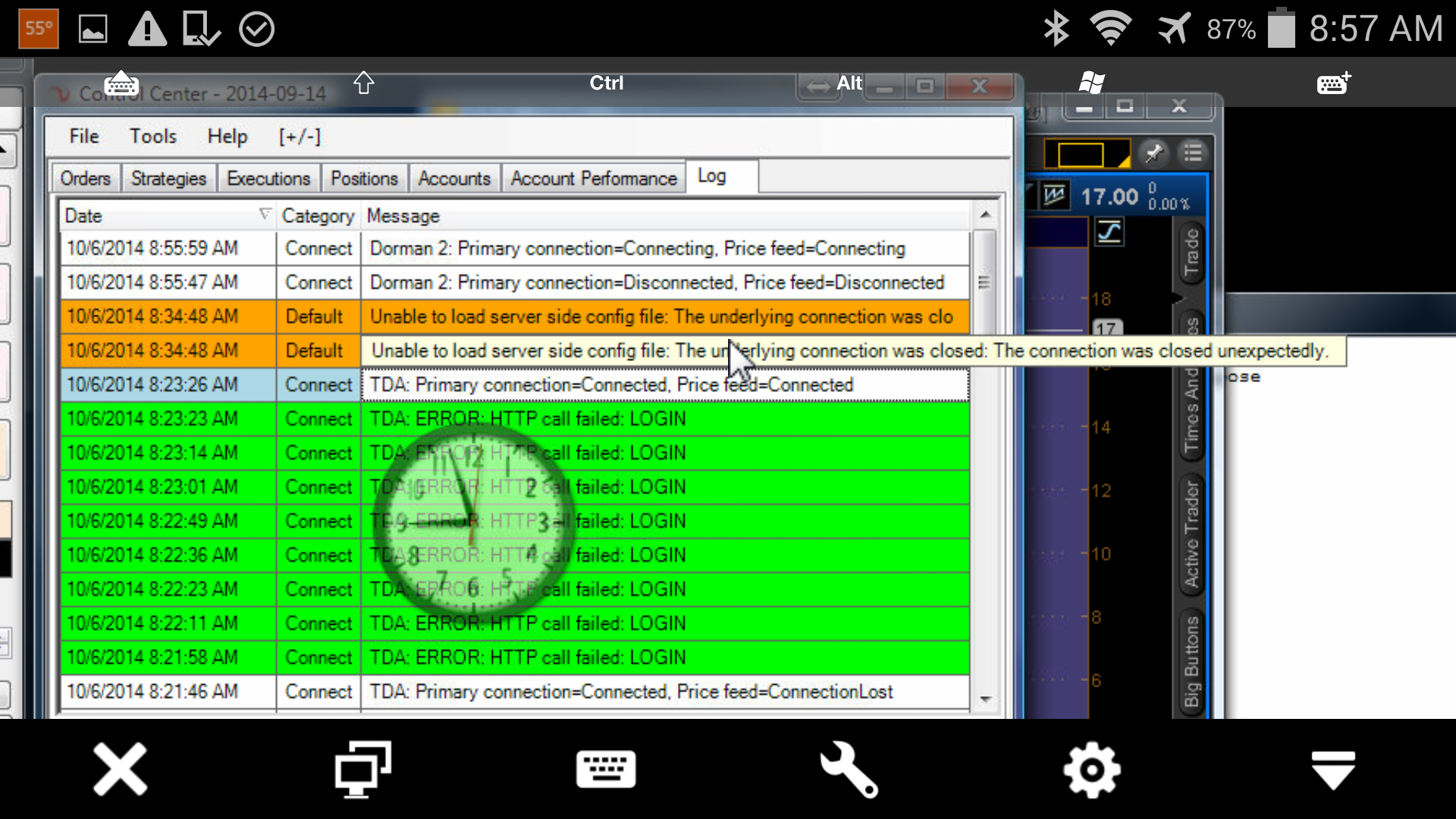The width and height of the screenshot is (1456, 819).
Task: Open the Active Trader side tab
Action: coord(1191,535)
